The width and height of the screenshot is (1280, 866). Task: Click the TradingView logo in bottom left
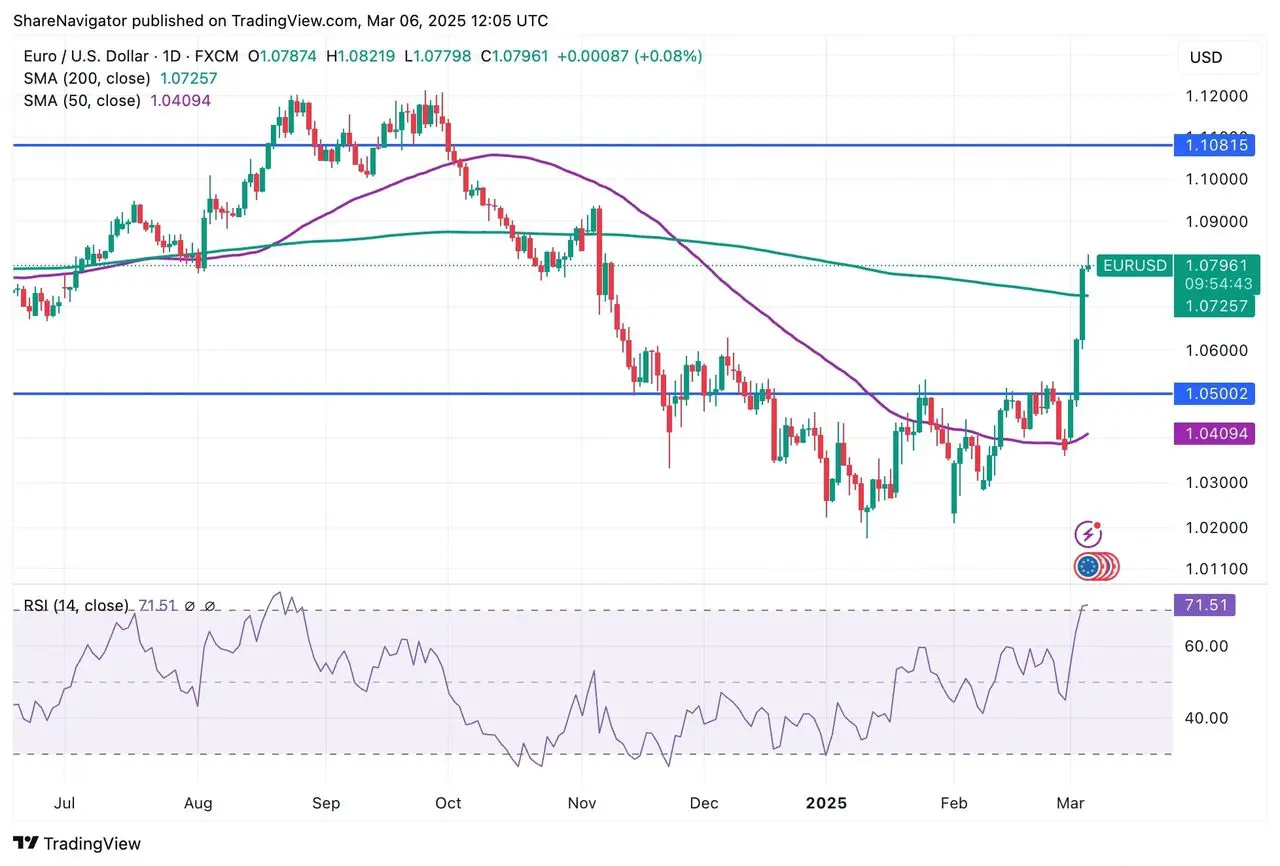(x=75, y=843)
